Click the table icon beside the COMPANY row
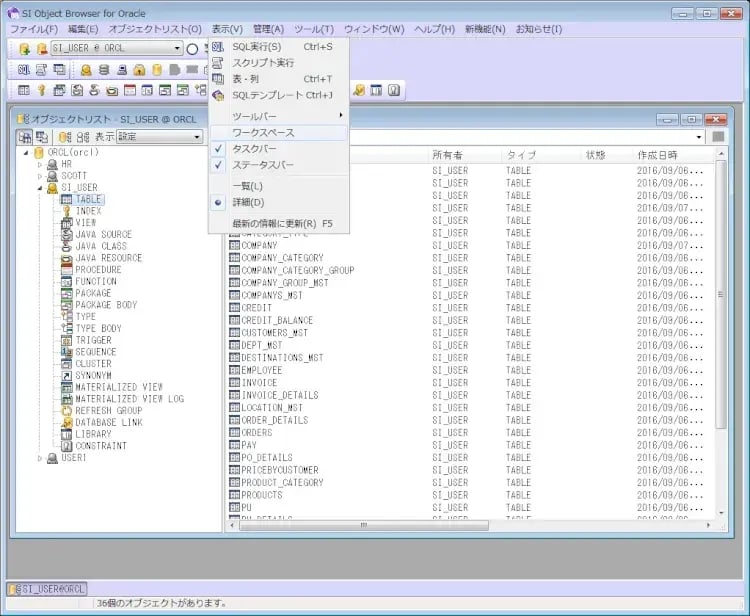Image resolution: width=750 pixels, height=616 pixels. pos(235,245)
